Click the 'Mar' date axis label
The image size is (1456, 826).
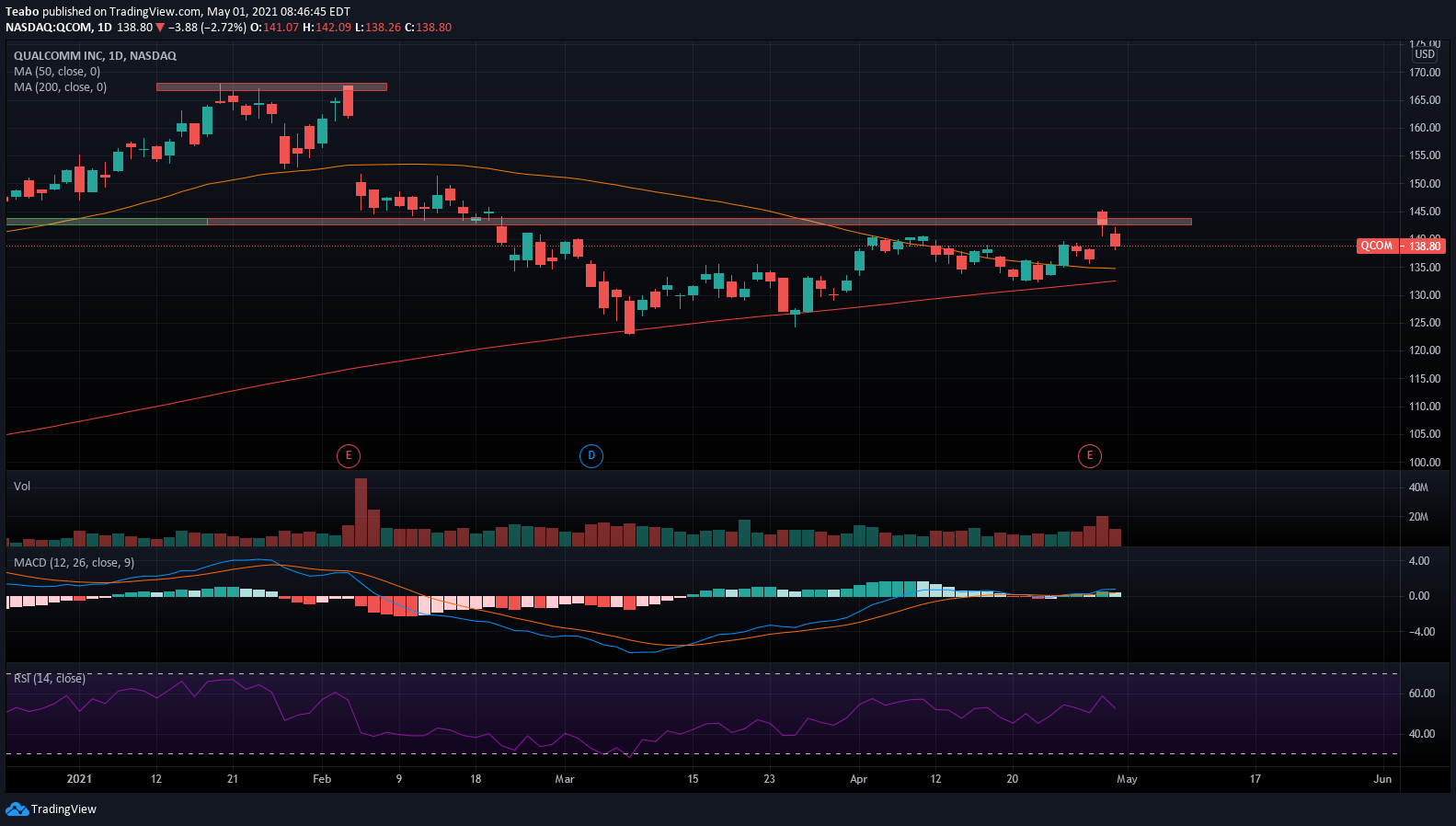click(565, 779)
